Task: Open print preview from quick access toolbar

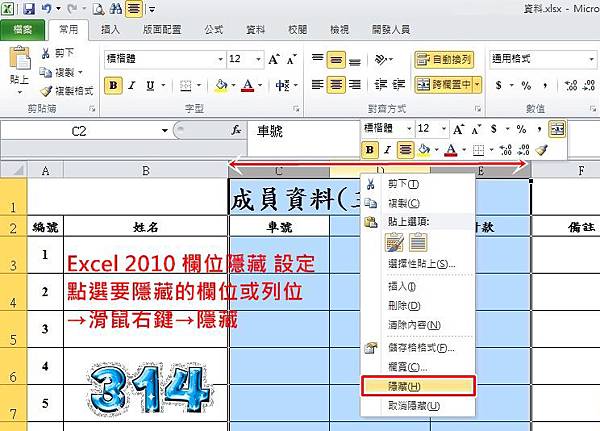Action: point(98,9)
